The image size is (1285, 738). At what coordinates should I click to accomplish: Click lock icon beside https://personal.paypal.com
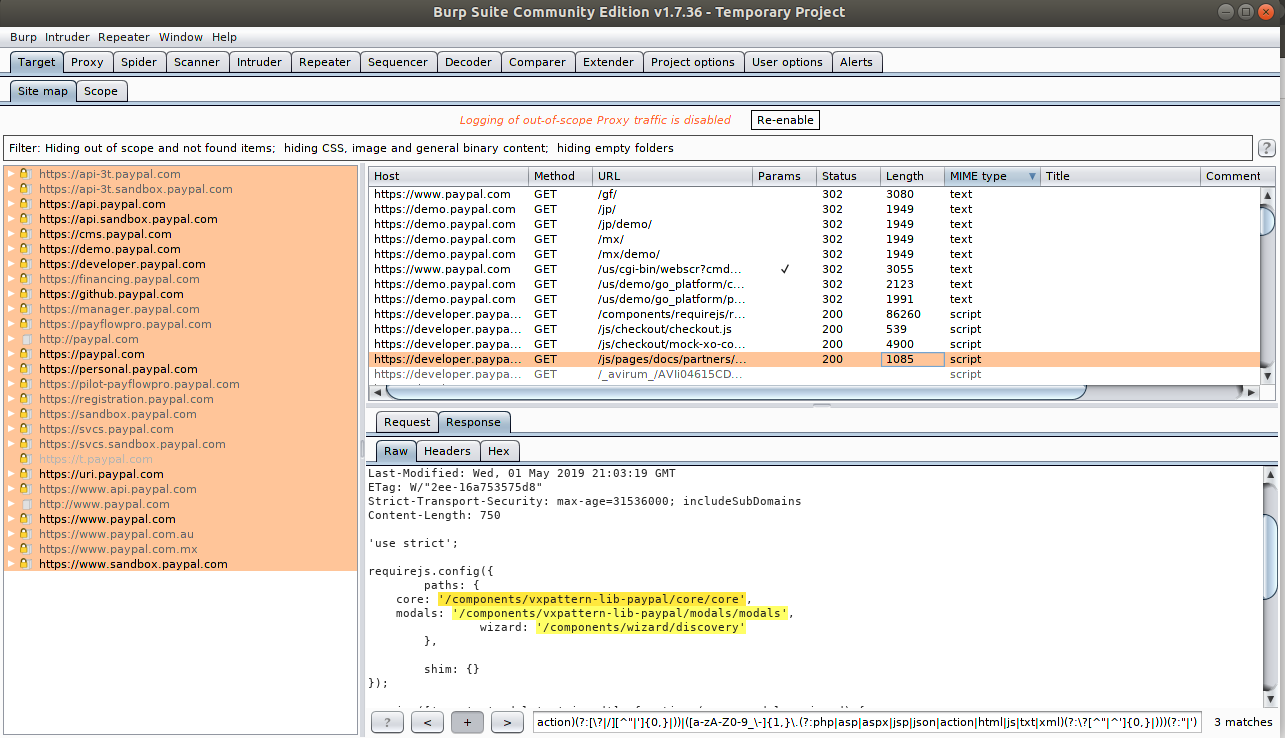(26, 369)
